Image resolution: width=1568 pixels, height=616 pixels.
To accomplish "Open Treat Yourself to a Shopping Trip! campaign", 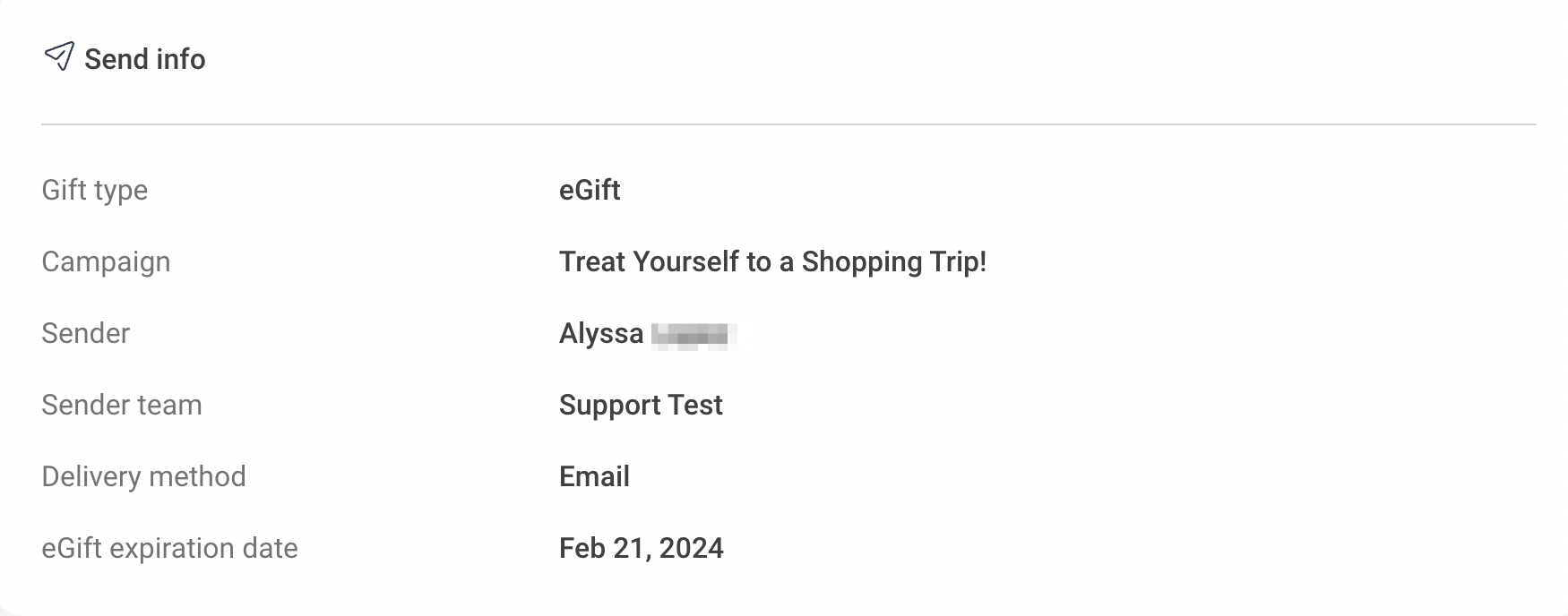I will (772, 261).
